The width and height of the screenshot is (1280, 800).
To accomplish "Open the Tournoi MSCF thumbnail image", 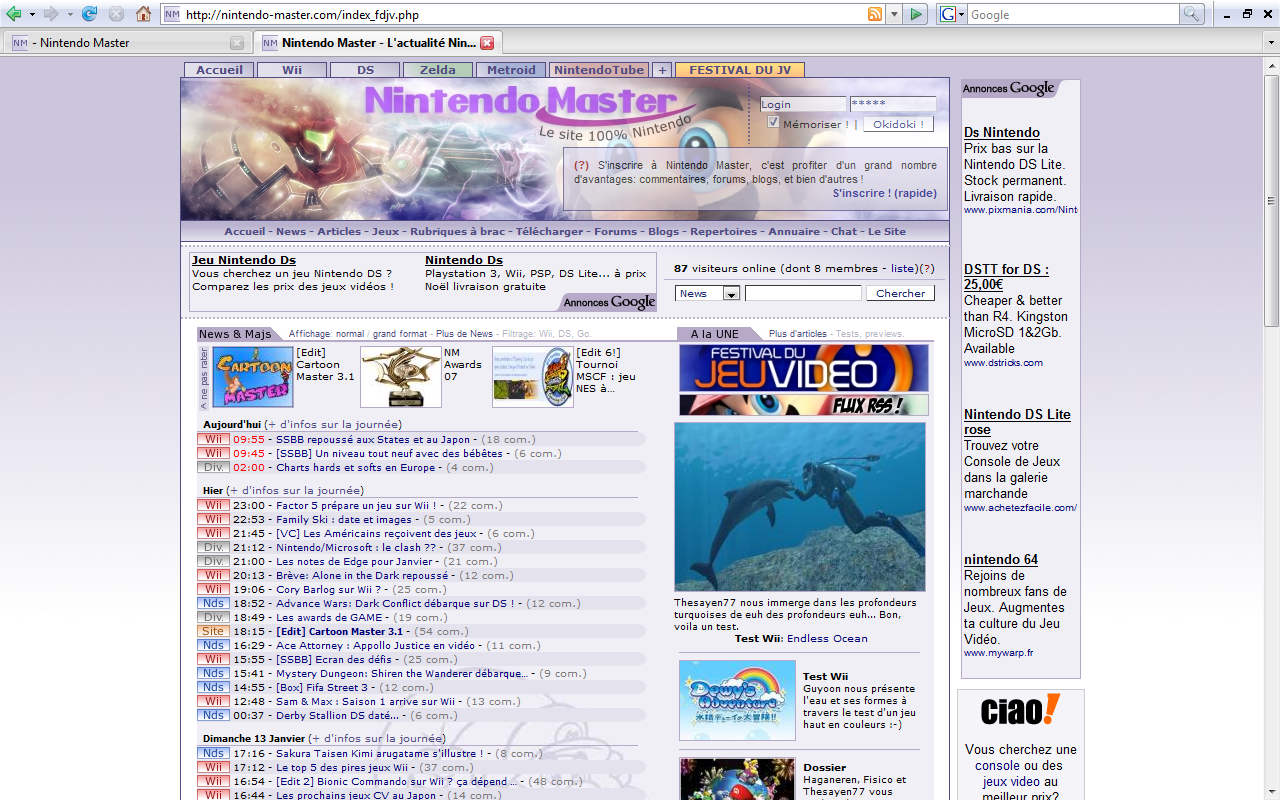I will coord(533,377).
